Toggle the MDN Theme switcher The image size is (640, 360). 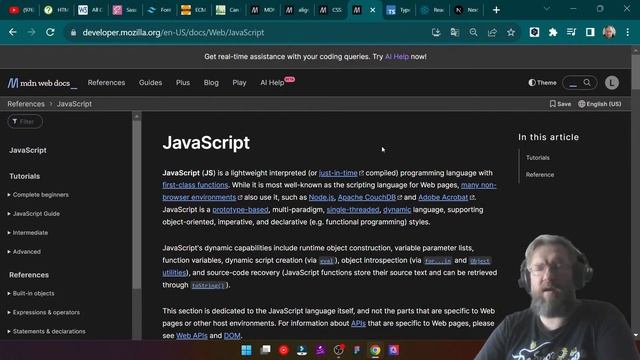click(x=542, y=83)
